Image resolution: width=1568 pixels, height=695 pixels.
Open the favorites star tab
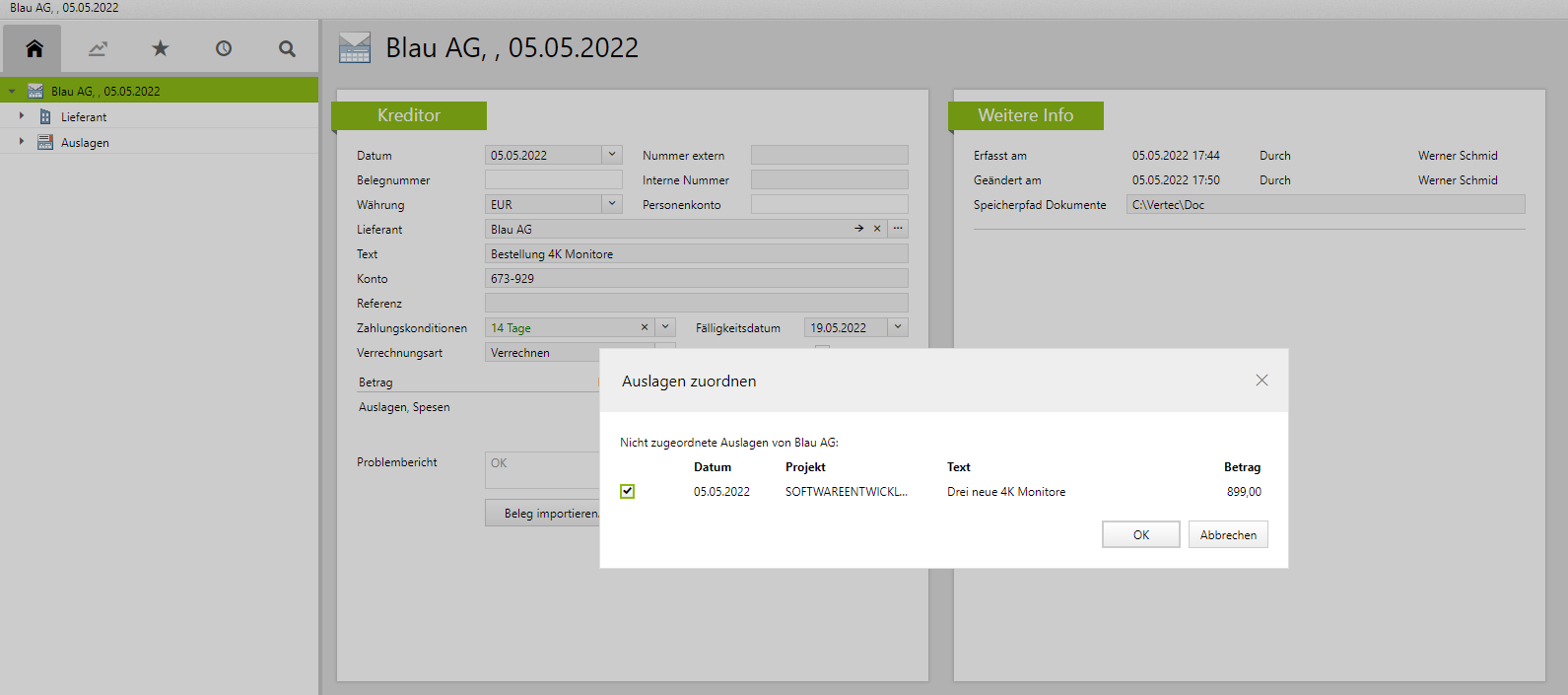(x=161, y=48)
